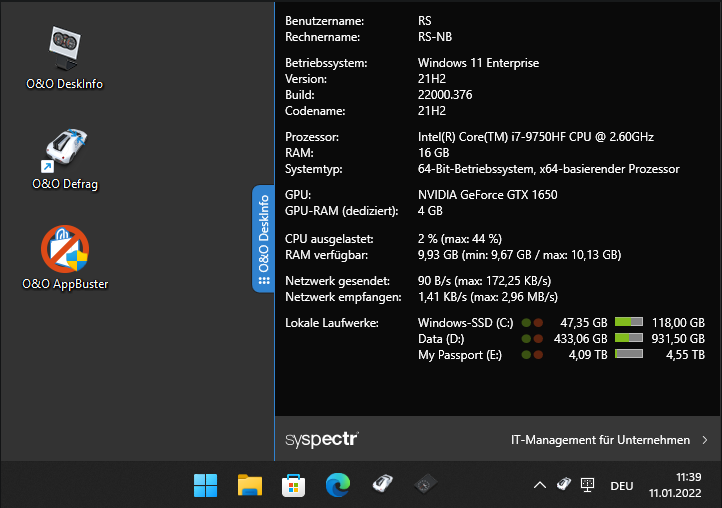Screen dimensions: 722x508
Task: Click the usage bar of My Passport (E:)
Action: (x=629, y=354)
